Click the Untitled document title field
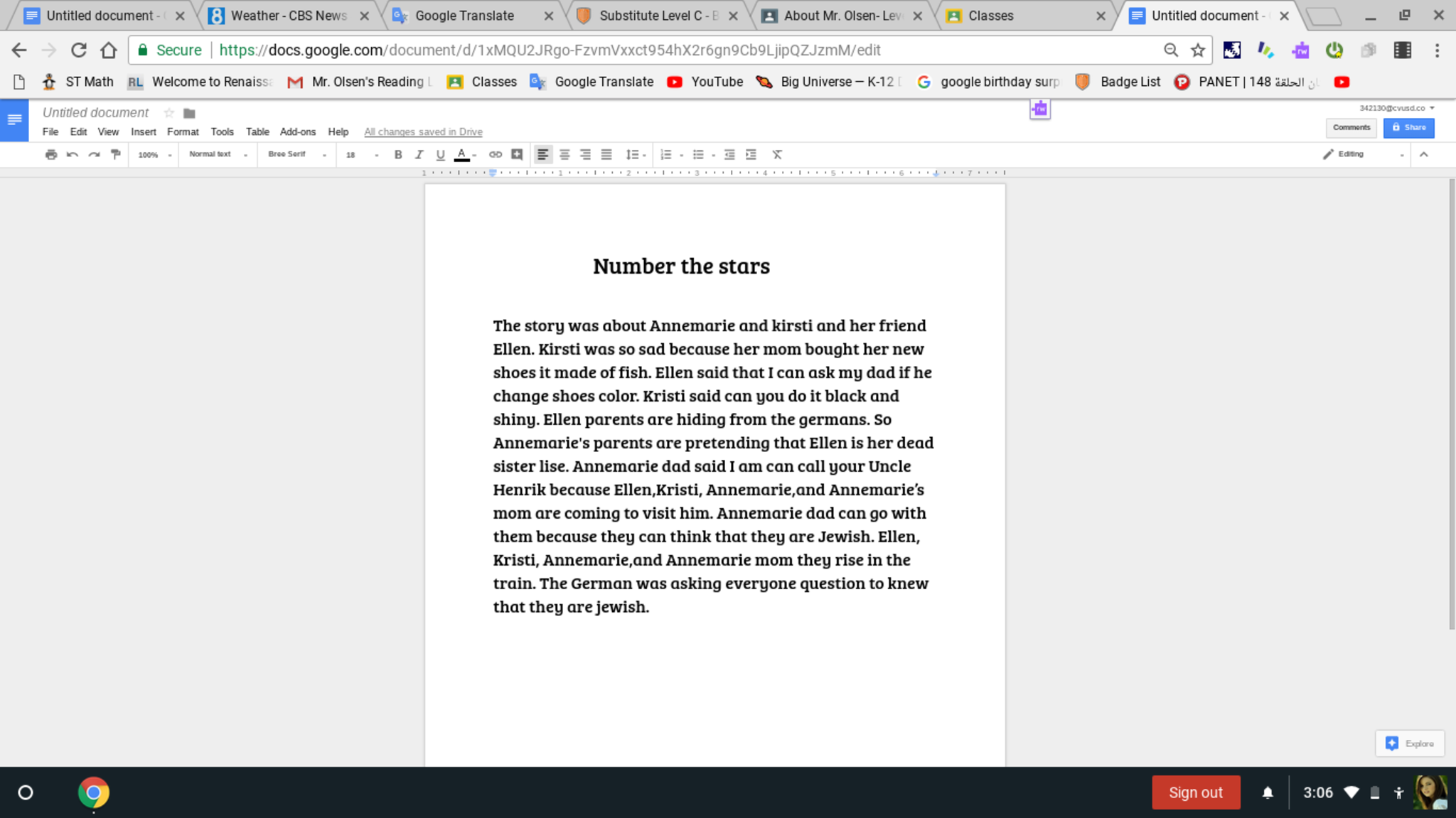The width and height of the screenshot is (1456, 818). tap(95, 112)
